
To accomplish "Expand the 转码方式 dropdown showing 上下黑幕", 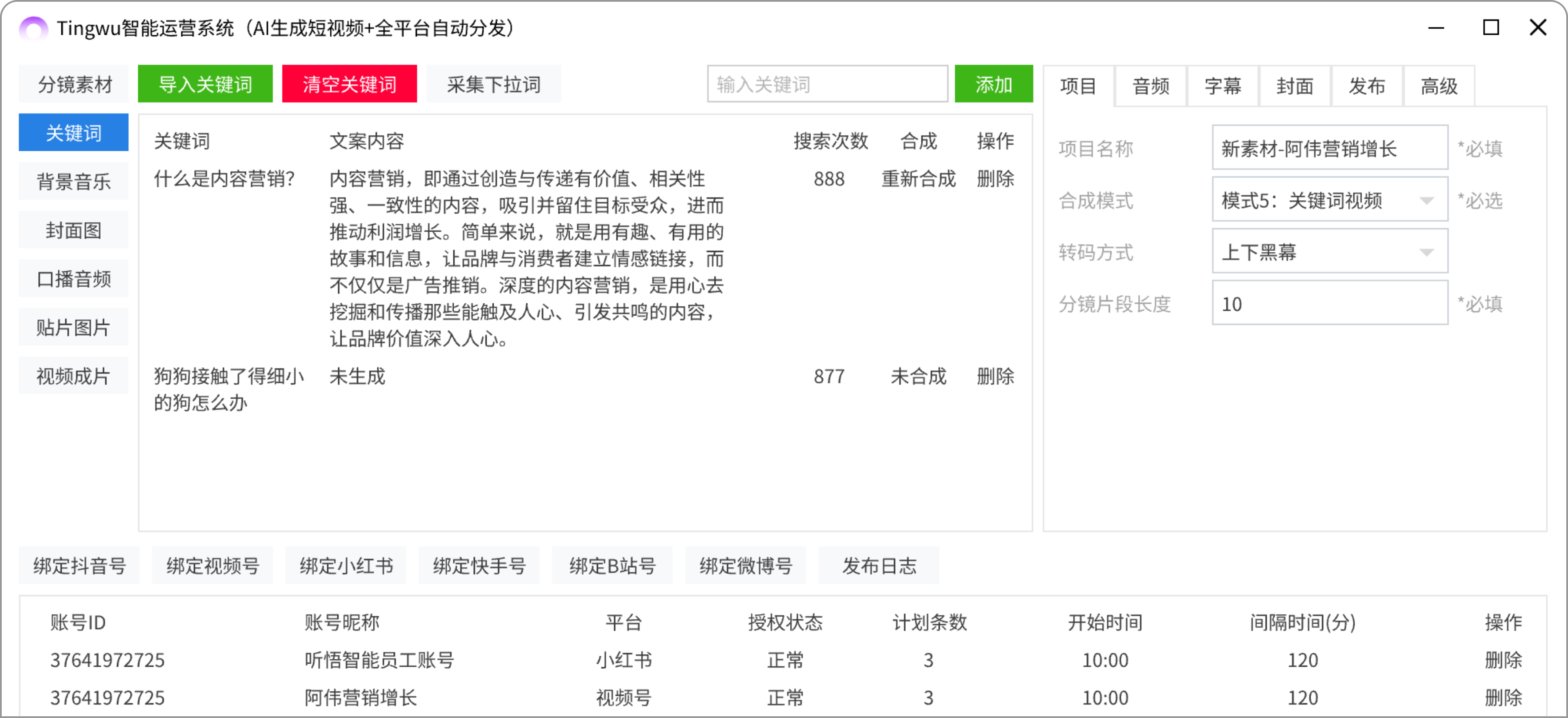I will click(1329, 252).
